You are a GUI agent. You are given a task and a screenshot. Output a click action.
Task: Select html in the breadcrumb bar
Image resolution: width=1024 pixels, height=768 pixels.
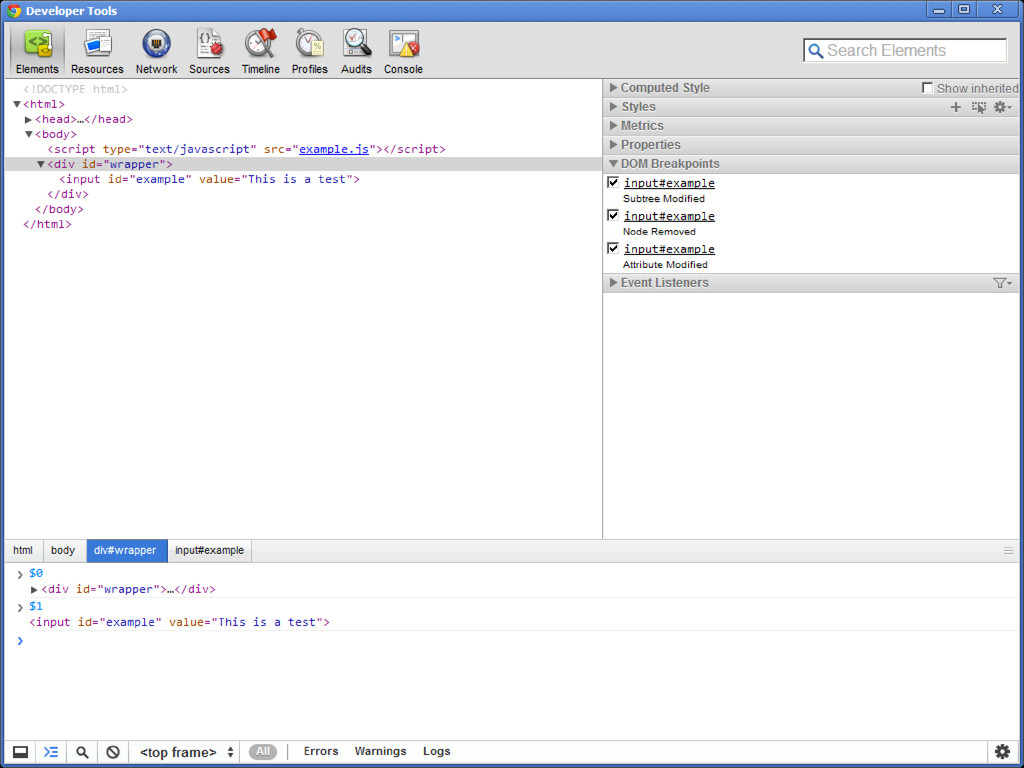pyautogui.click(x=23, y=551)
